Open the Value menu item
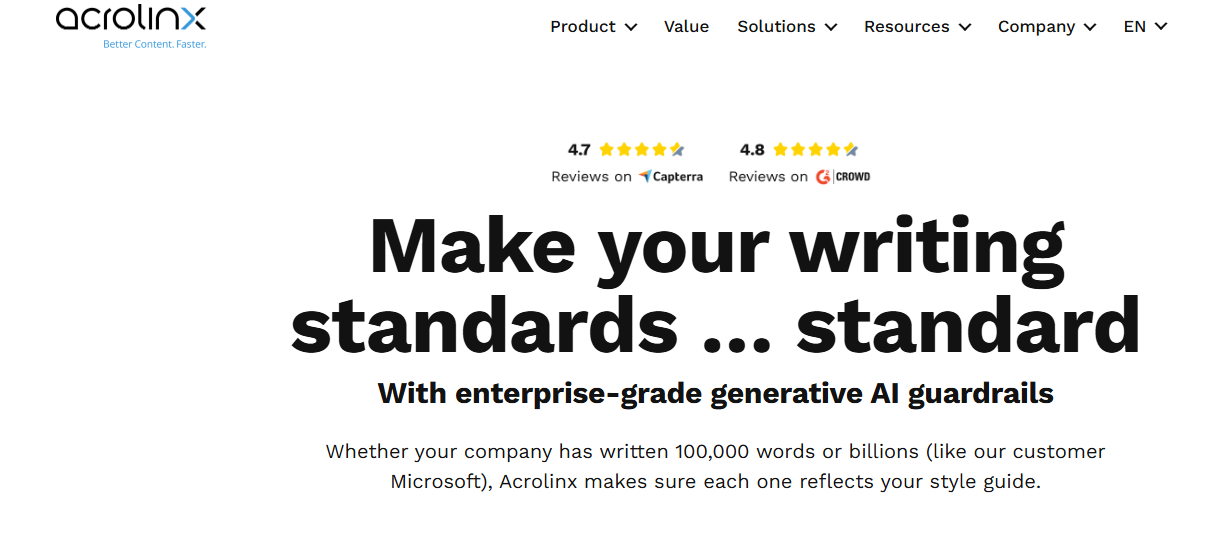This screenshot has width=1214, height=539. [686, 27]
